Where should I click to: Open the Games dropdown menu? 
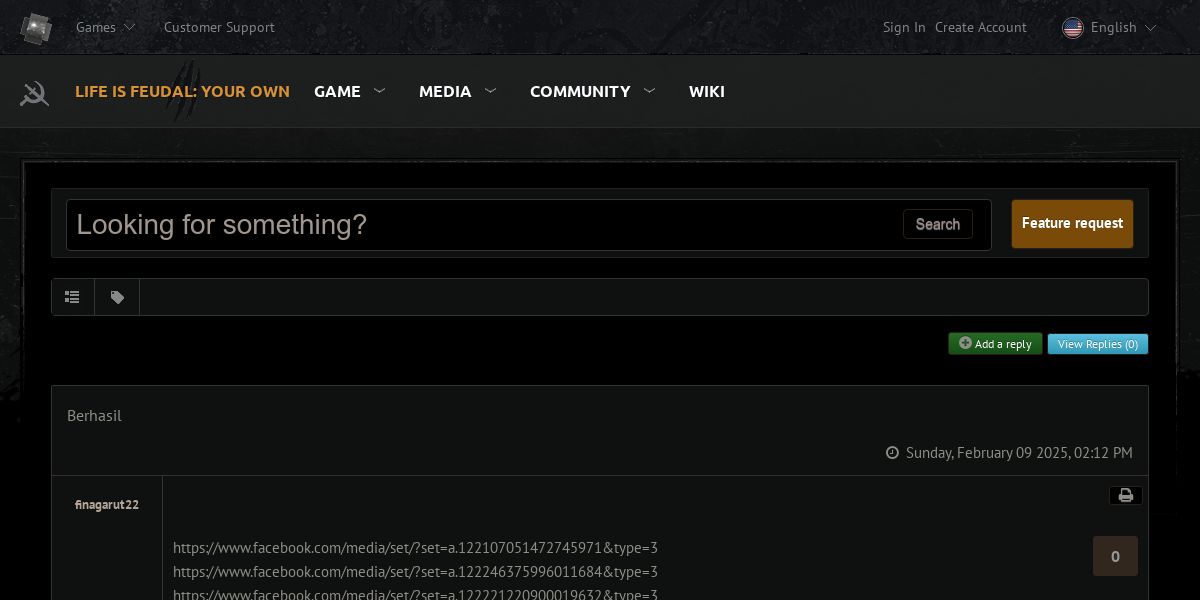pos(106,27)
